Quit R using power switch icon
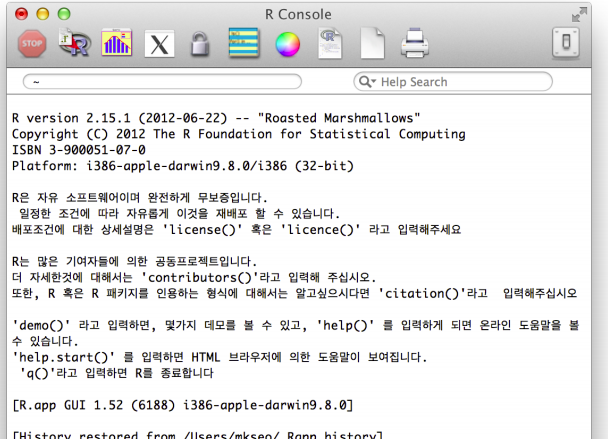Image resolution: width=608 pixels, height=439 pixels. click(x=566, y=43)
